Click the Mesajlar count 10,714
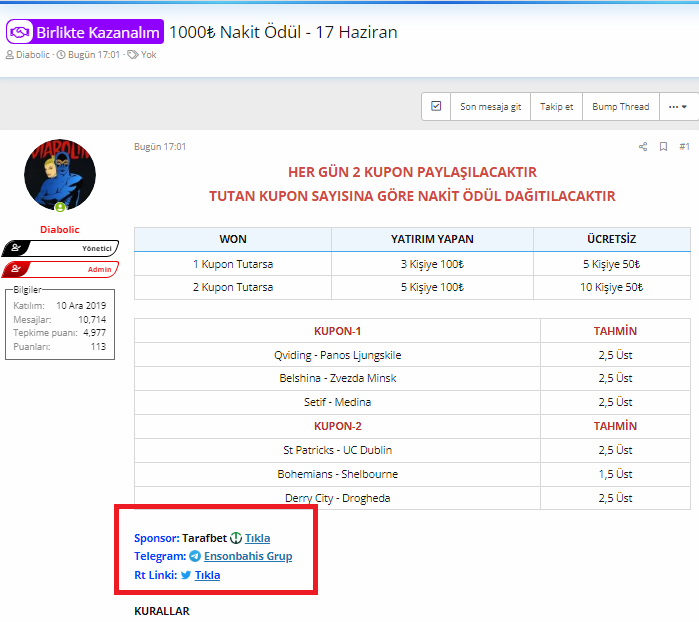This screenshot has width=699, height=622. [92, 320]
